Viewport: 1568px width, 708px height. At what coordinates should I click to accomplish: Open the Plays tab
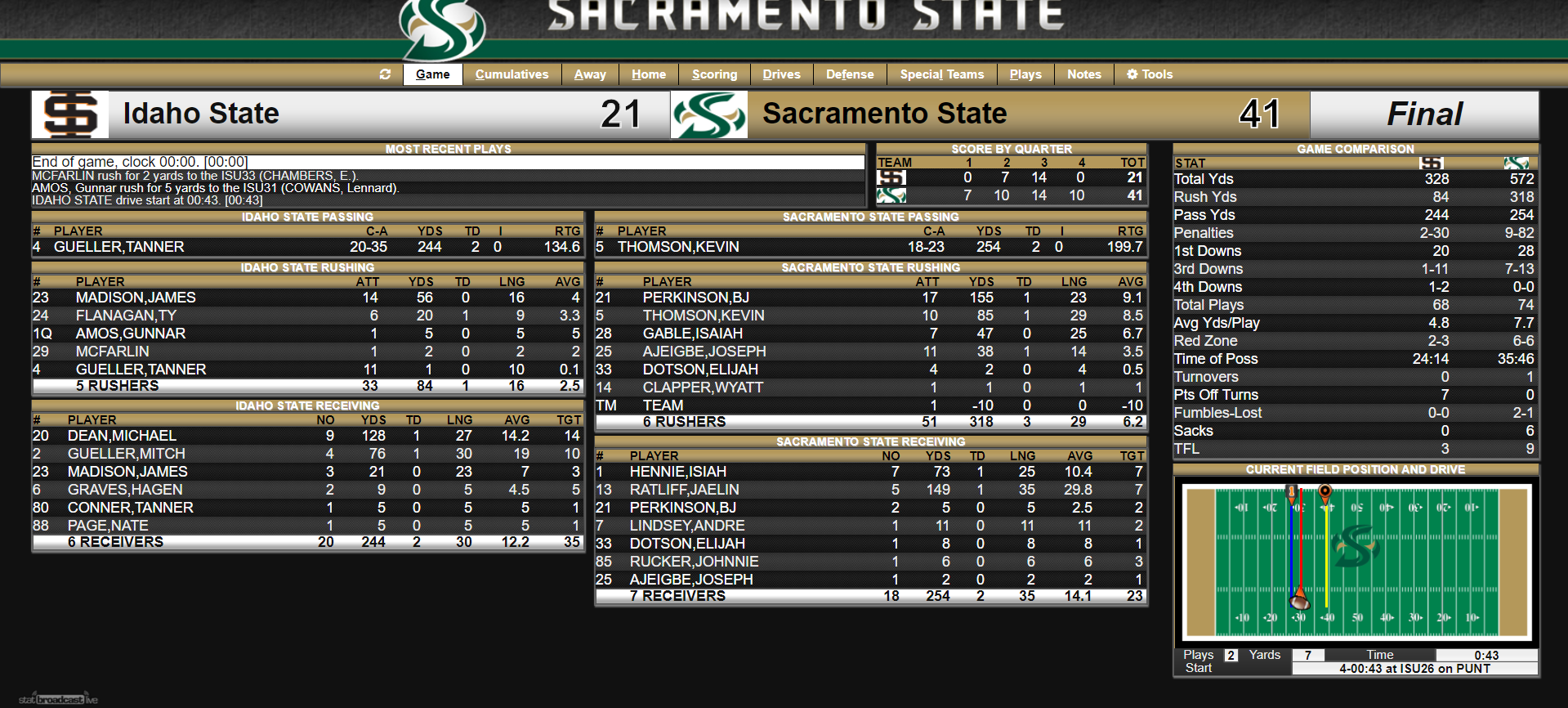pyautogui.click(x=1025, y=74)
